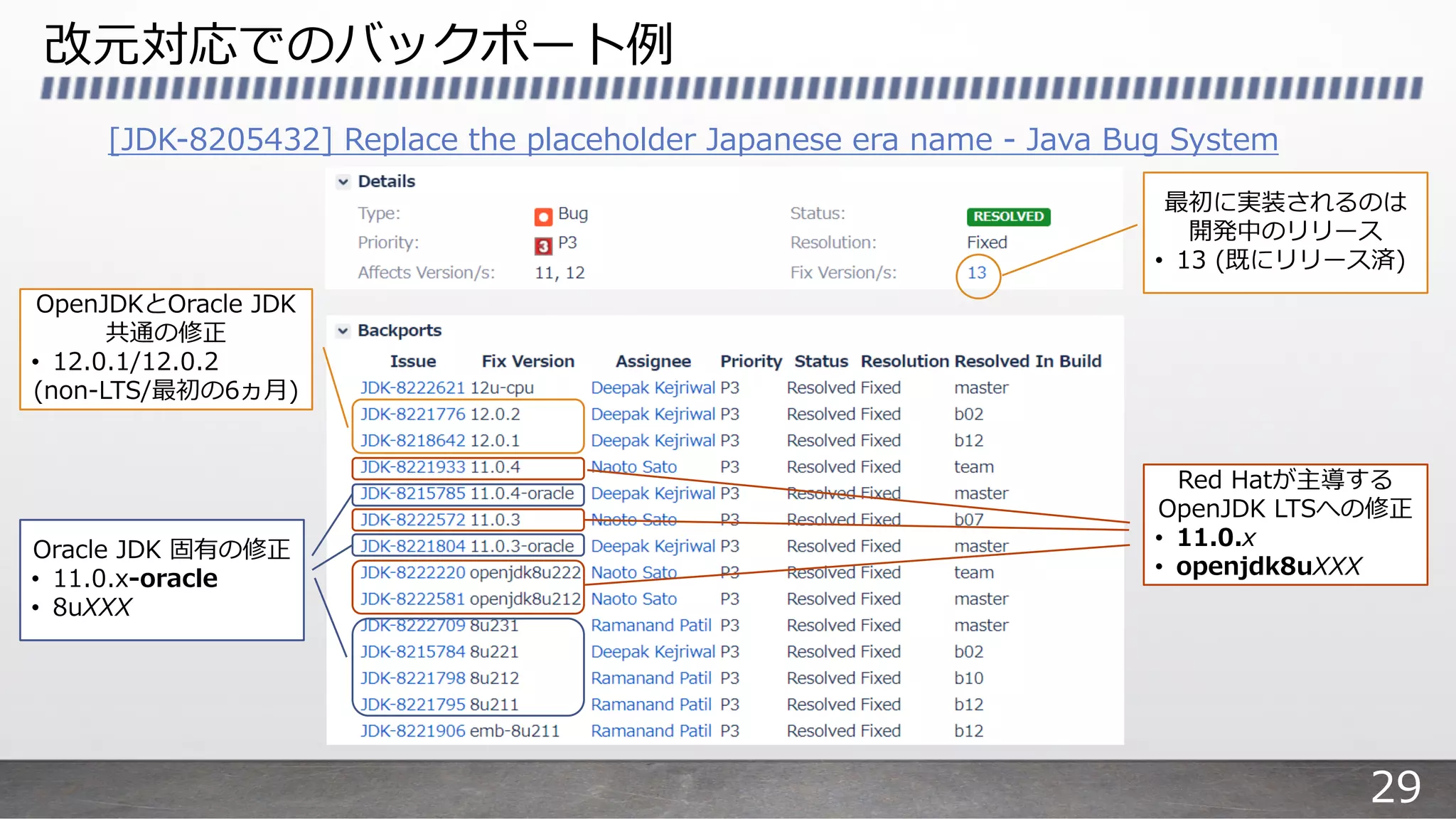Click assignee Ramanand Patil in 8u231 row
The image size is (1456, 819).
coord(651,626)
